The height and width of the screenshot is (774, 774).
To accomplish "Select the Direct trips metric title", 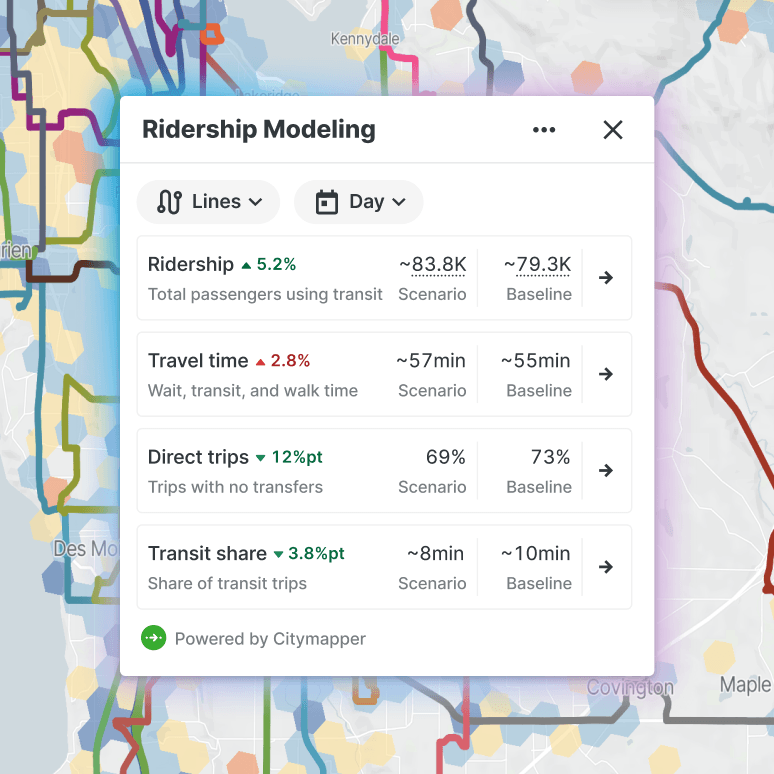I will pyautogui.click(x=198, y=458).
